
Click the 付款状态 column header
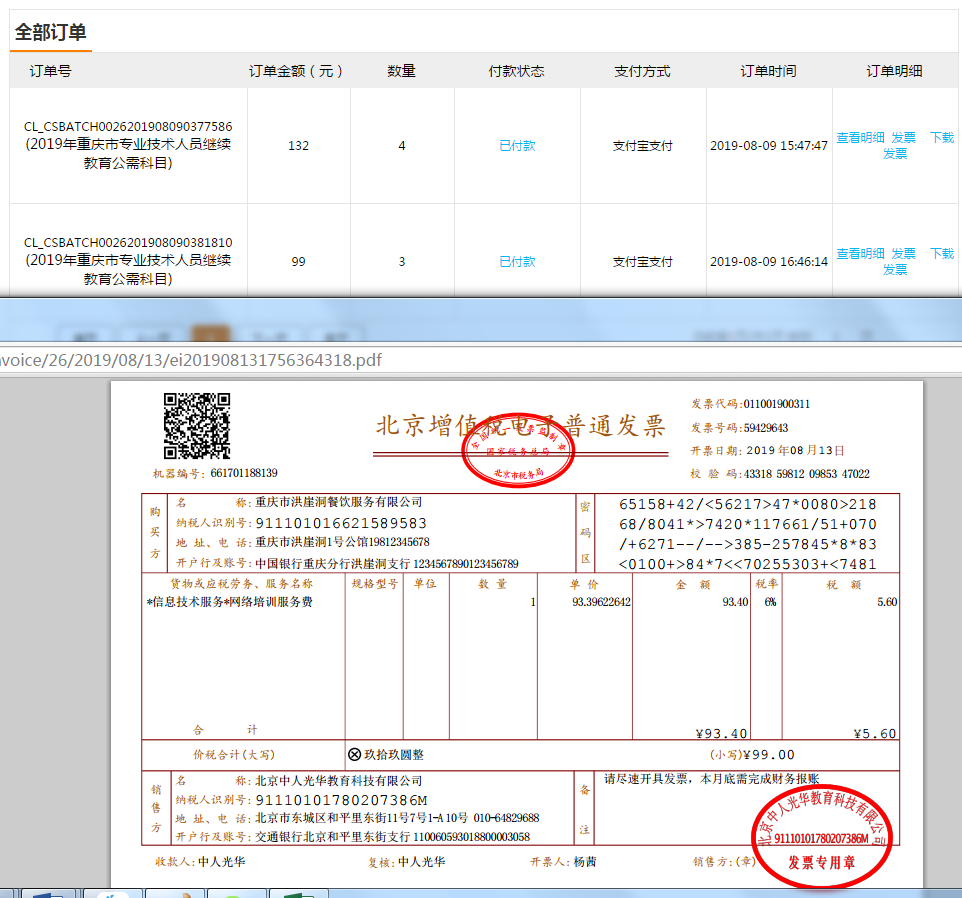coord(516,71)
